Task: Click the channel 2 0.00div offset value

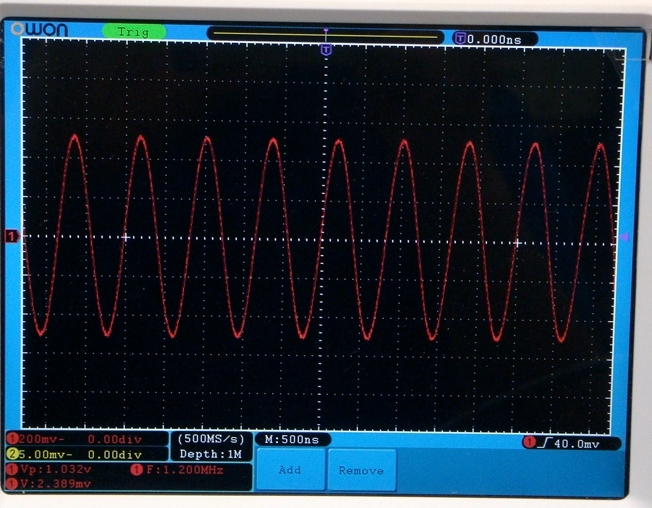Action: coord(115,454)
